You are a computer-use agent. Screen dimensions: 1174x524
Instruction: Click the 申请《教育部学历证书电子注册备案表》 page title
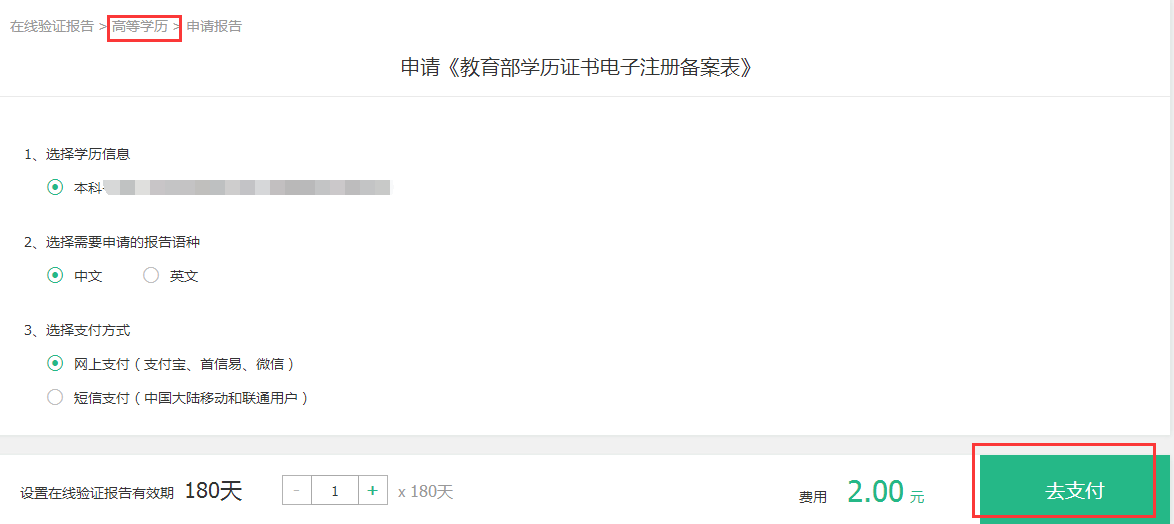[577, 67]
